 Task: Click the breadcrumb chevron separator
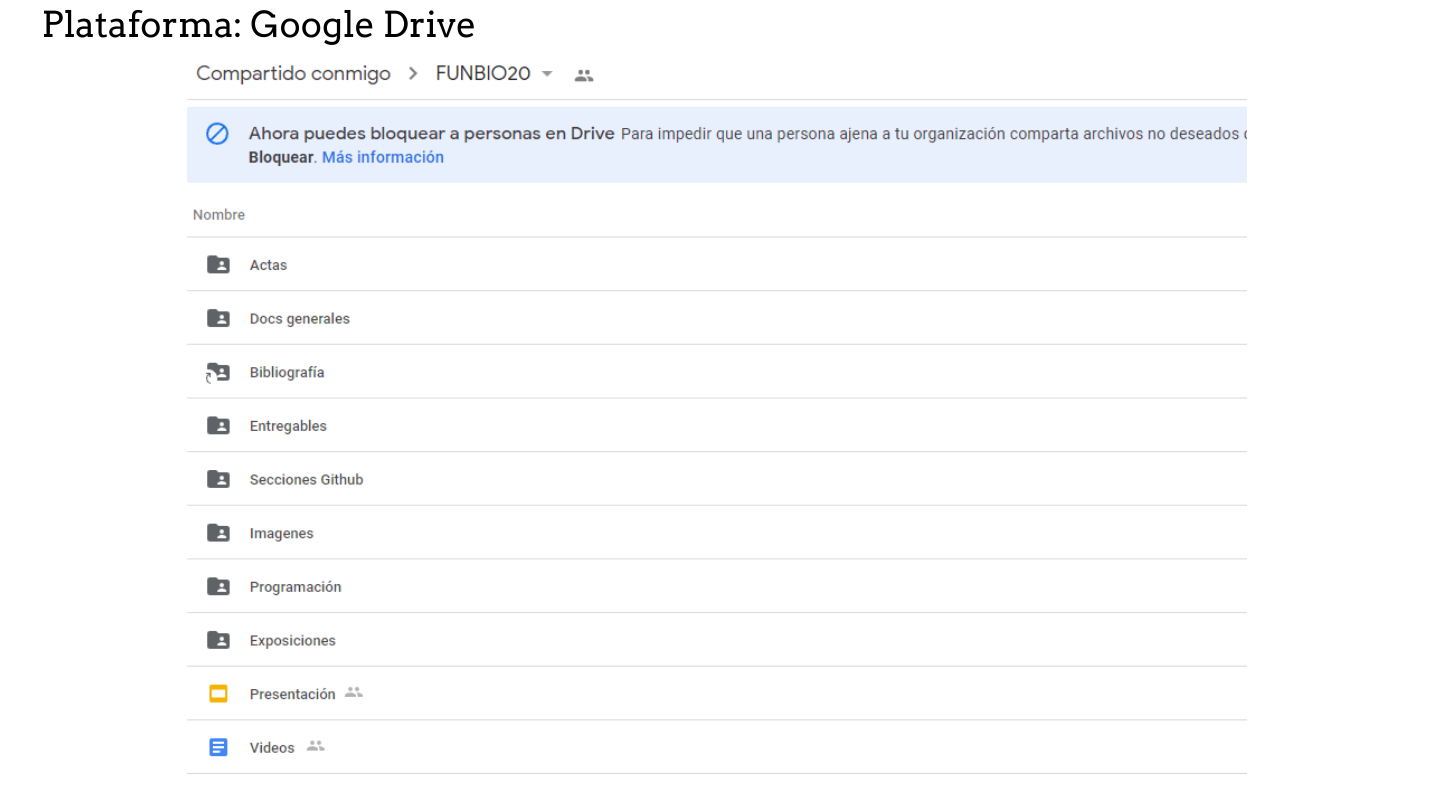413,74
